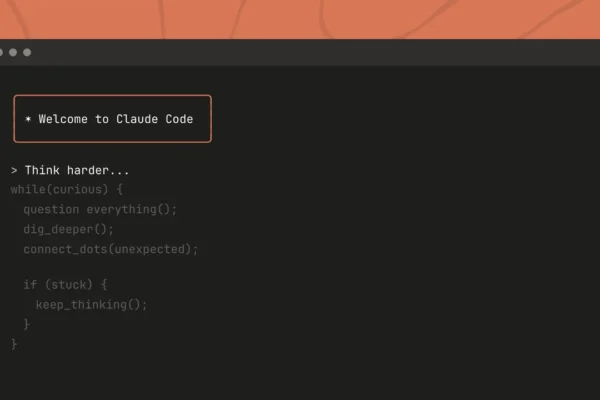Image resolution: width=600 pixels, height=400 pixels.
Task: Place cursor on "question everything();" line
Action: (99, 210)
